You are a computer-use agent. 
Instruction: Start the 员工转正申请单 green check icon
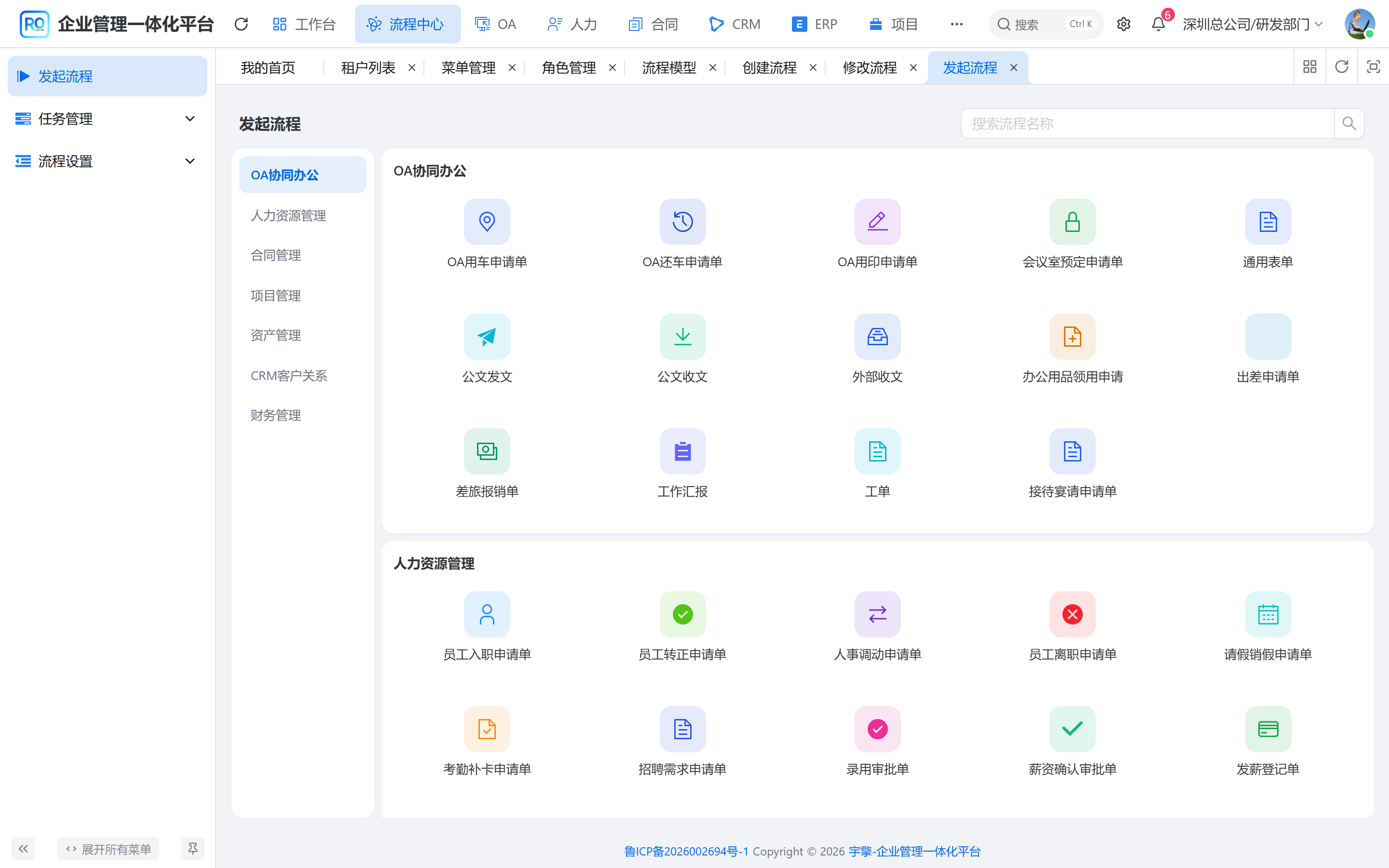(x=682, y=614)
